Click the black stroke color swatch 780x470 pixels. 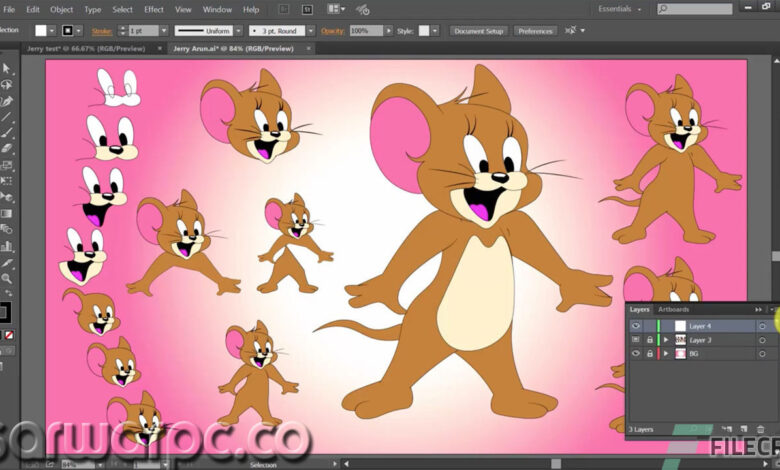coord(68,30)
